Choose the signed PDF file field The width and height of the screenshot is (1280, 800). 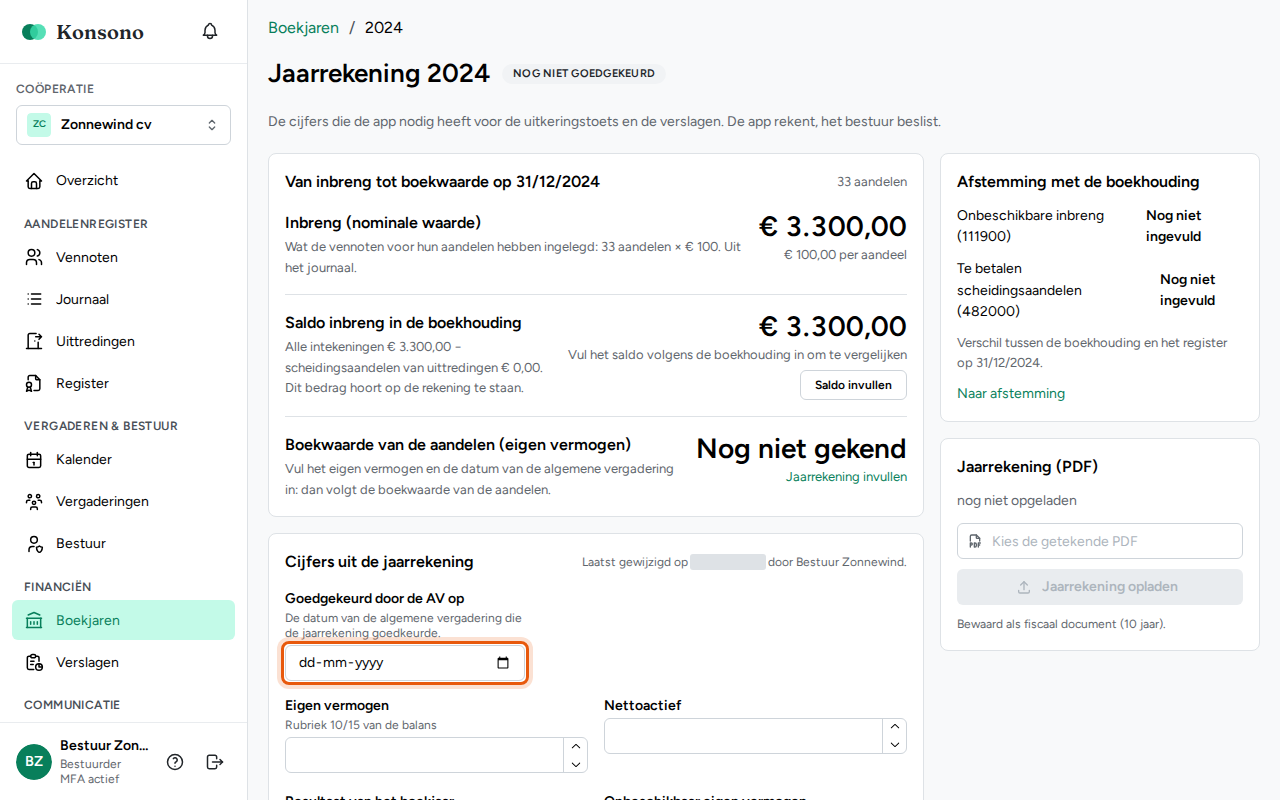[x=1100, y=541]
